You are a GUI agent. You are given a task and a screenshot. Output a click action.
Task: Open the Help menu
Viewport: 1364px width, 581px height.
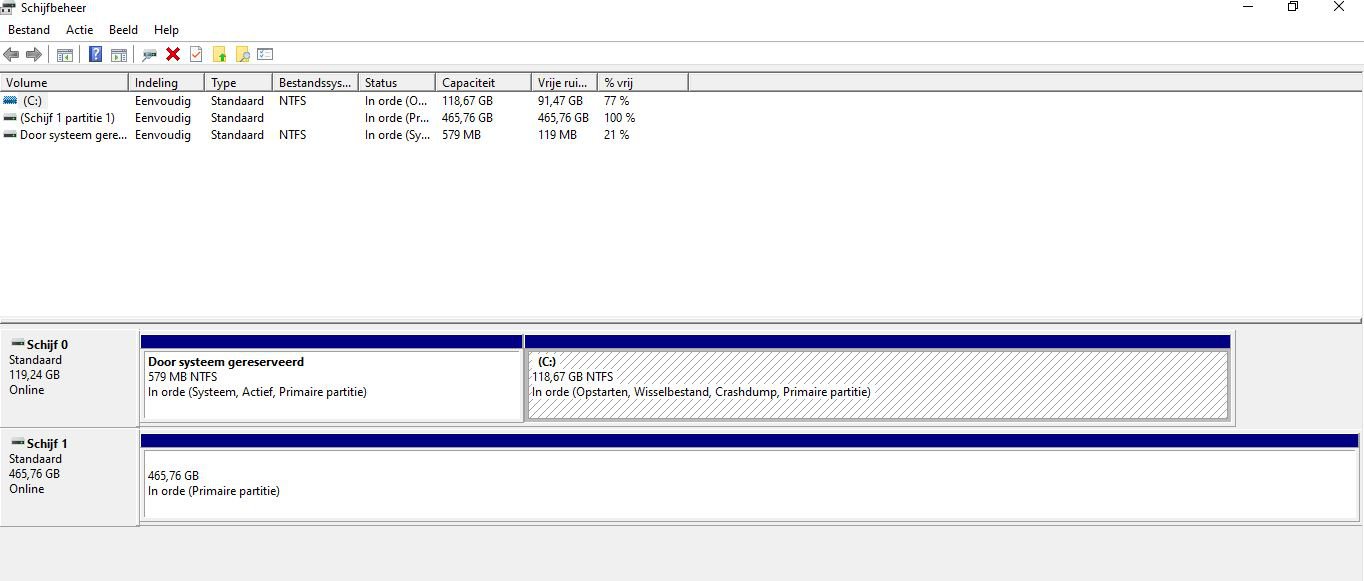(166, 30)
